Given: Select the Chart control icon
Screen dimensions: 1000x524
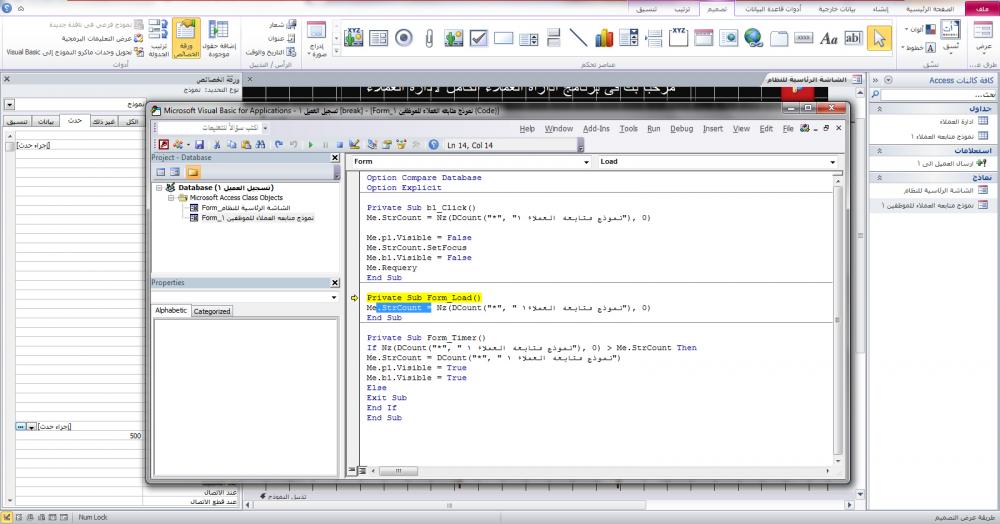Looking at the screenshot, I should (604, 38).
